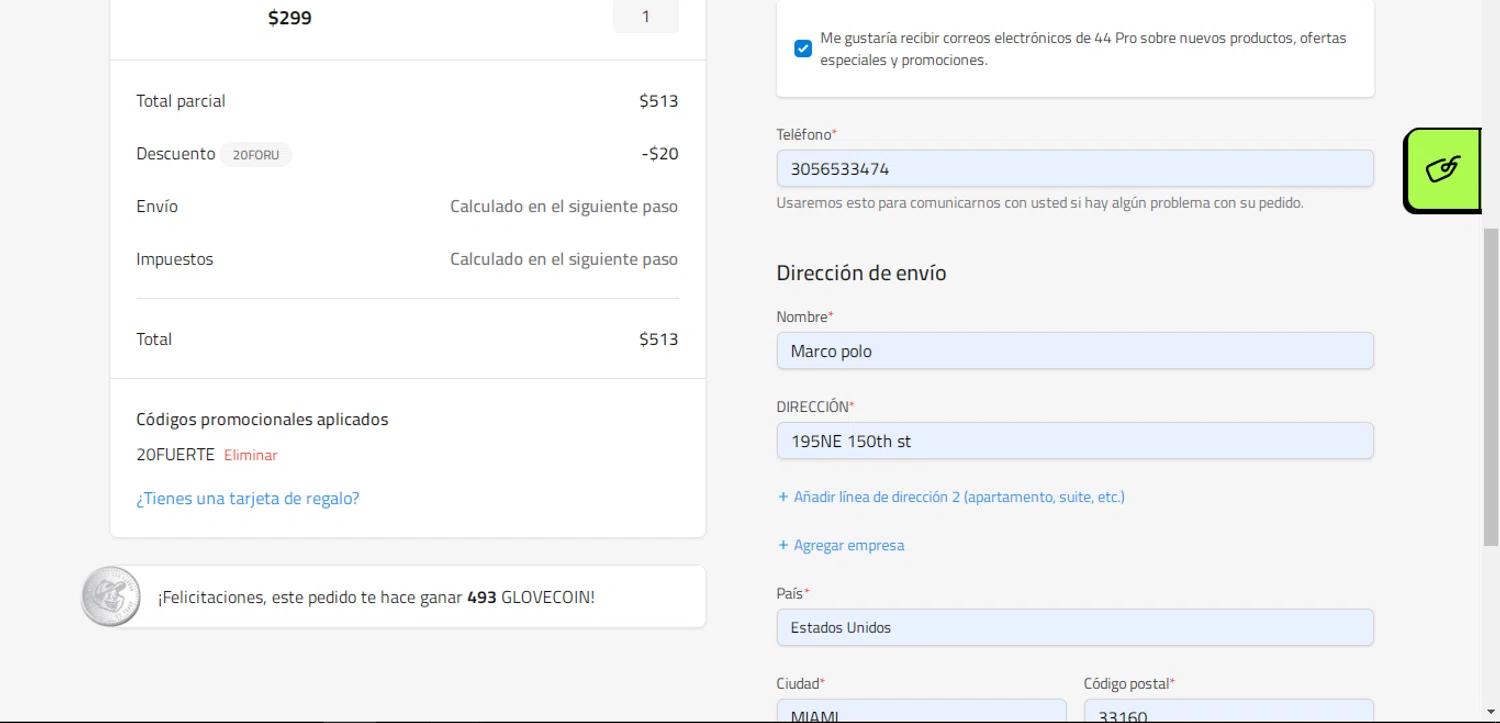Add address line 2 link
Viewport: 1500px width, 723px height.
[951, 497]
